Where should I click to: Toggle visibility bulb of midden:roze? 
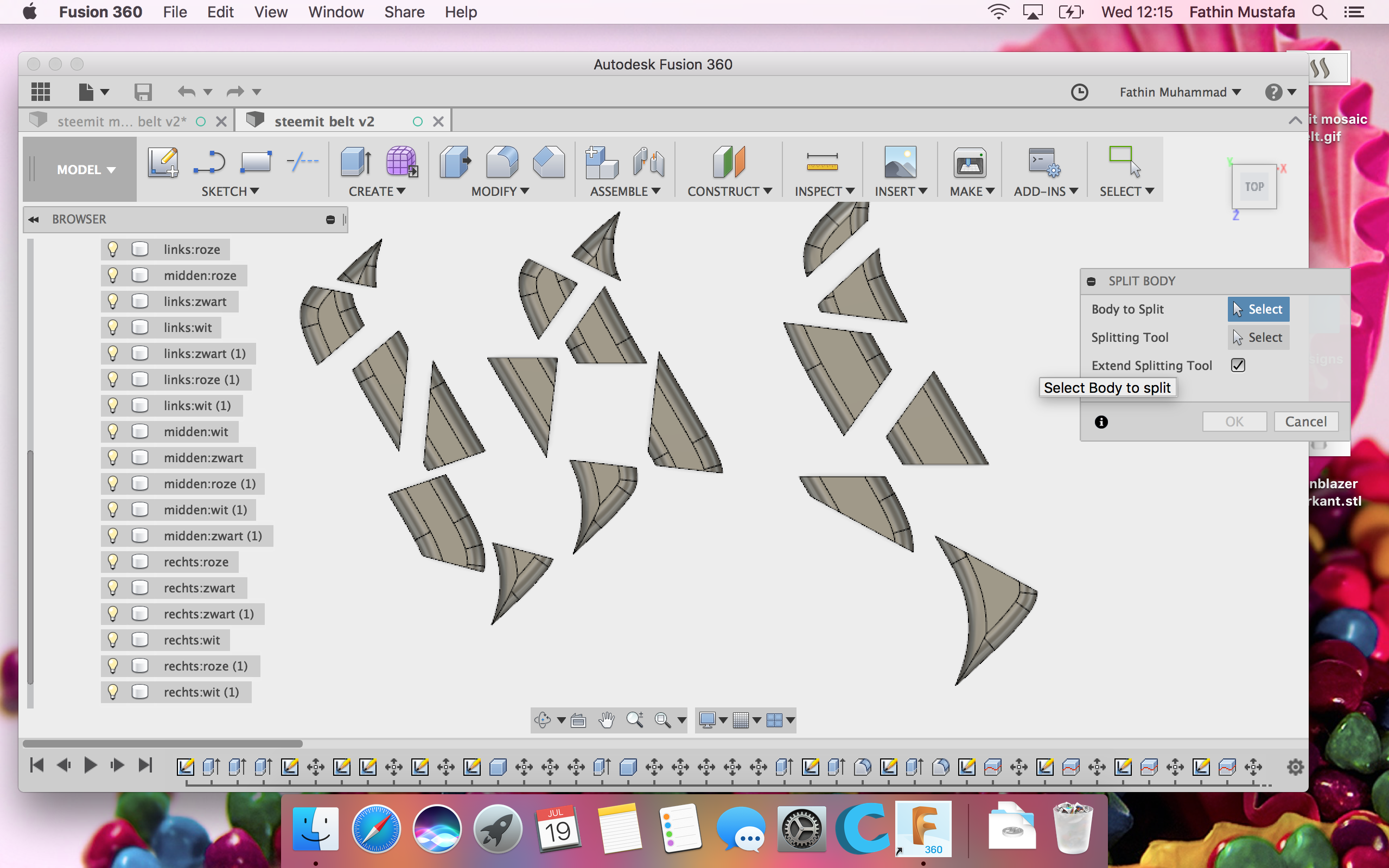point(113,275)
